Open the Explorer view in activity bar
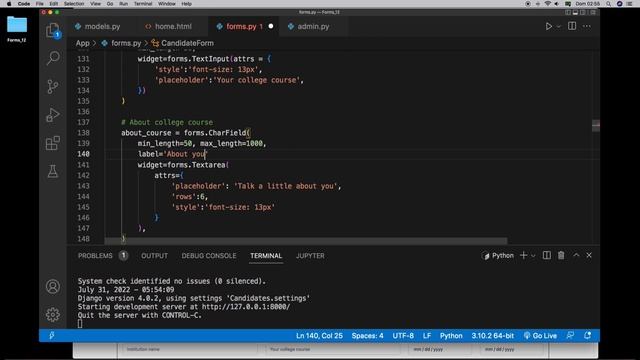Screen dimensions: 640x360 coord(53,30)
